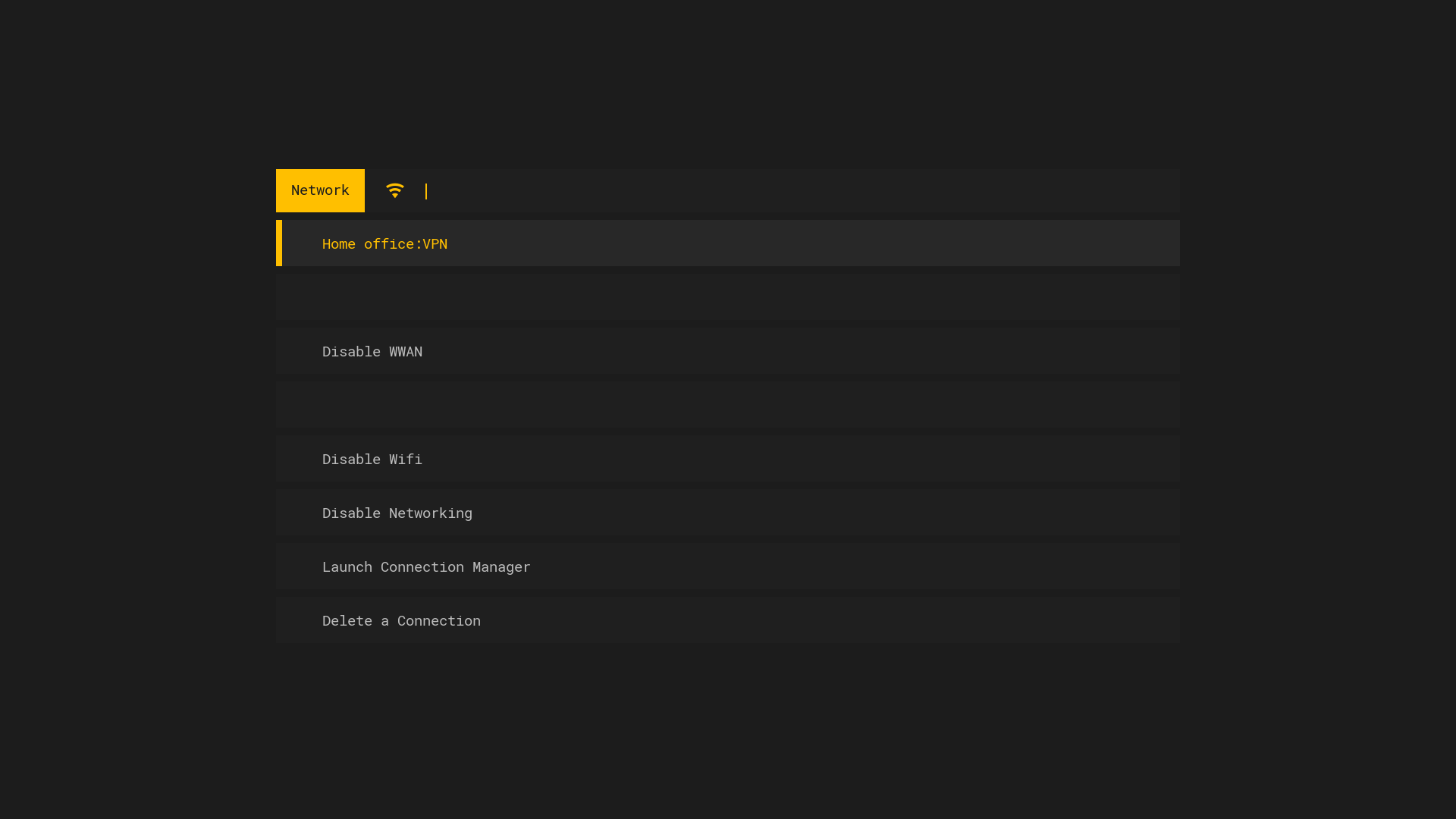Launch Connection Manager
This screenshot has width=1456, height=819.
point(425,566)
